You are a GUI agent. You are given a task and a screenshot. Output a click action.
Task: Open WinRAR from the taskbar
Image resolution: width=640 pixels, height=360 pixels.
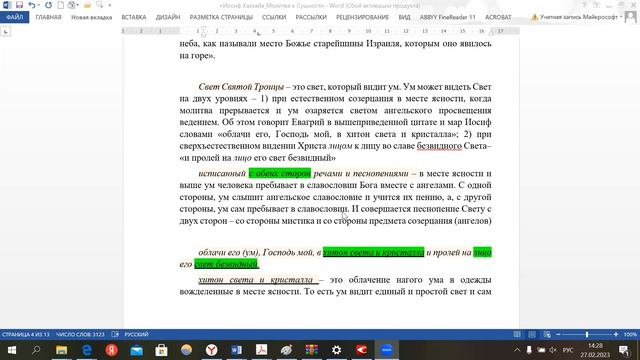[x=311, y=350]
